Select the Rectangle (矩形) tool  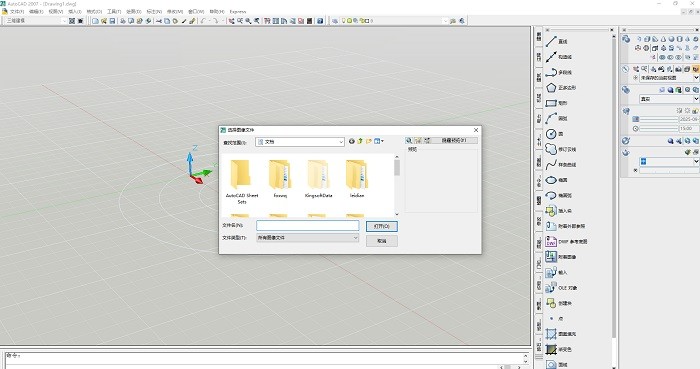(556, 103)
